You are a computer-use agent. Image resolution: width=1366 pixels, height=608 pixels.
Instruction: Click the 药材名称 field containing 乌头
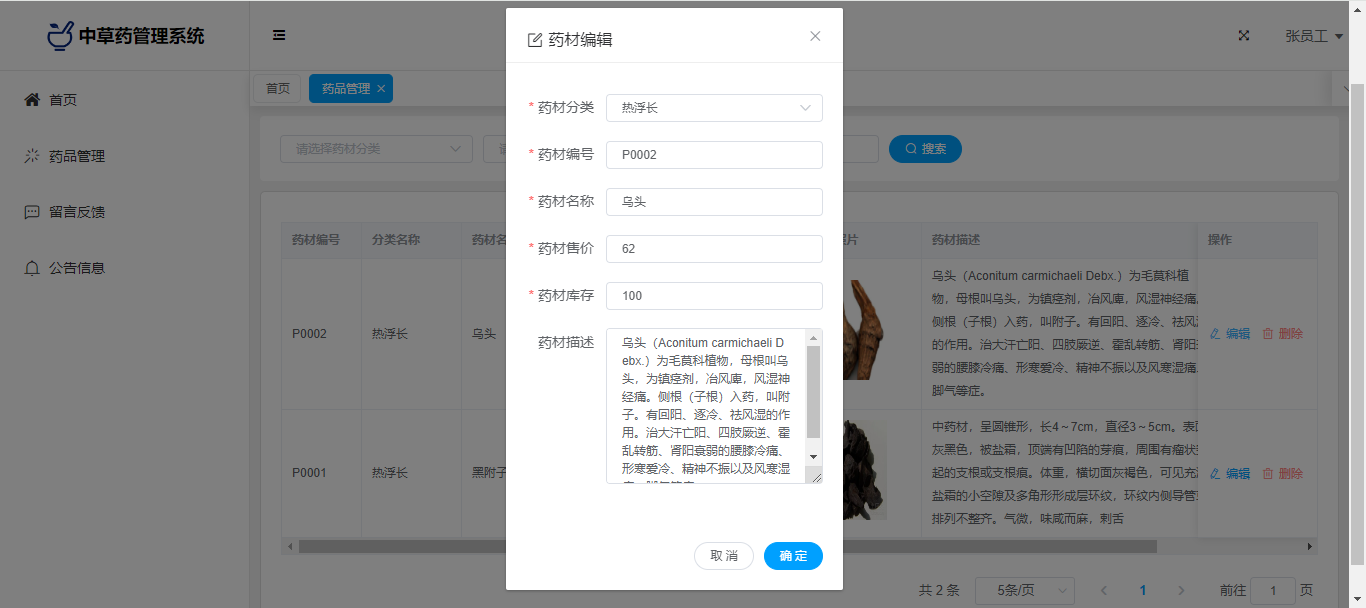(714, 202)
